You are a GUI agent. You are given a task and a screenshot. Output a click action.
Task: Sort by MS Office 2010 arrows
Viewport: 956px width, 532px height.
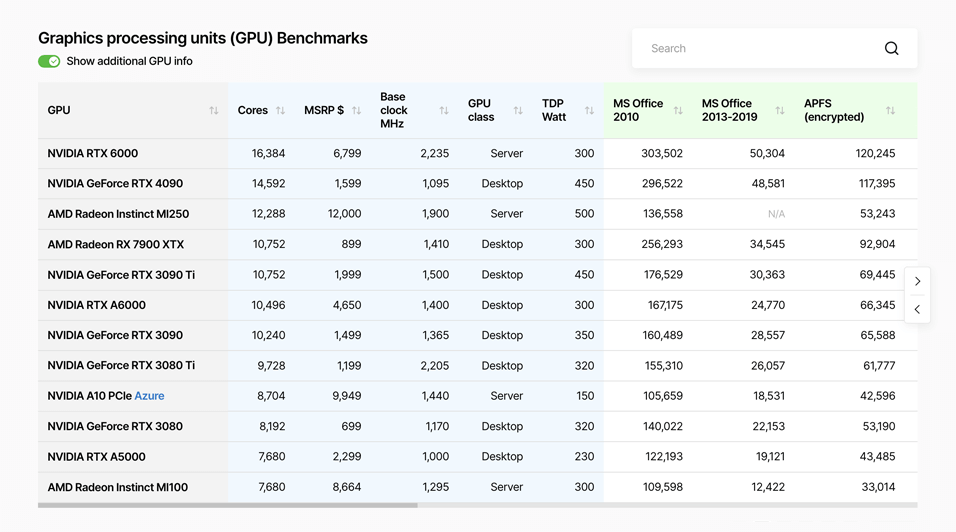coord(678,110)
